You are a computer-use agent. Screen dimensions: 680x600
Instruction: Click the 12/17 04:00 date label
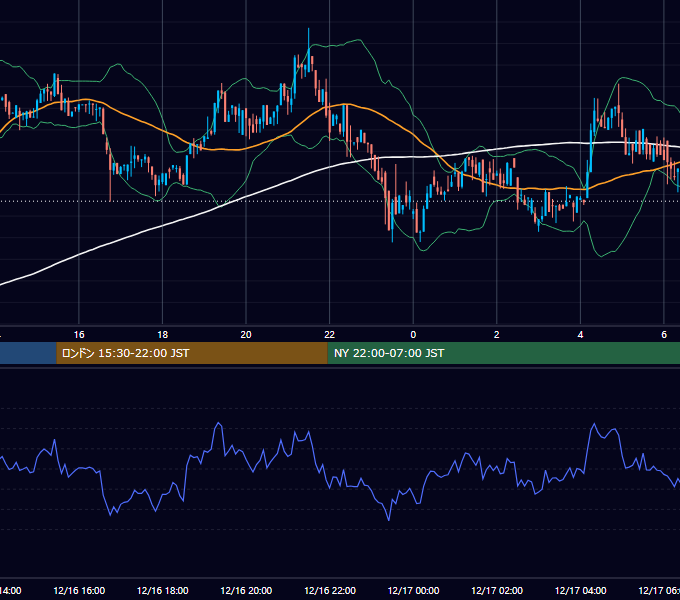point(580,590)
